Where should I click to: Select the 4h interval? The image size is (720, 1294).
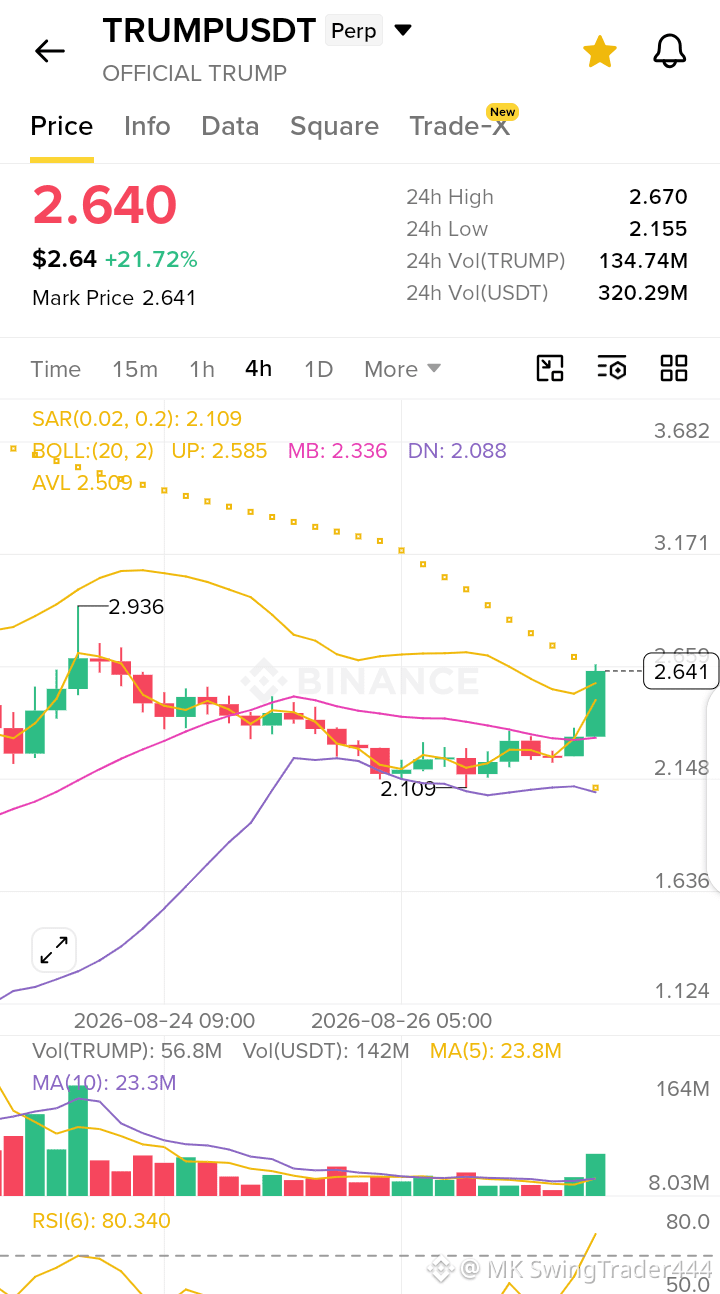[x=258, y=369]
